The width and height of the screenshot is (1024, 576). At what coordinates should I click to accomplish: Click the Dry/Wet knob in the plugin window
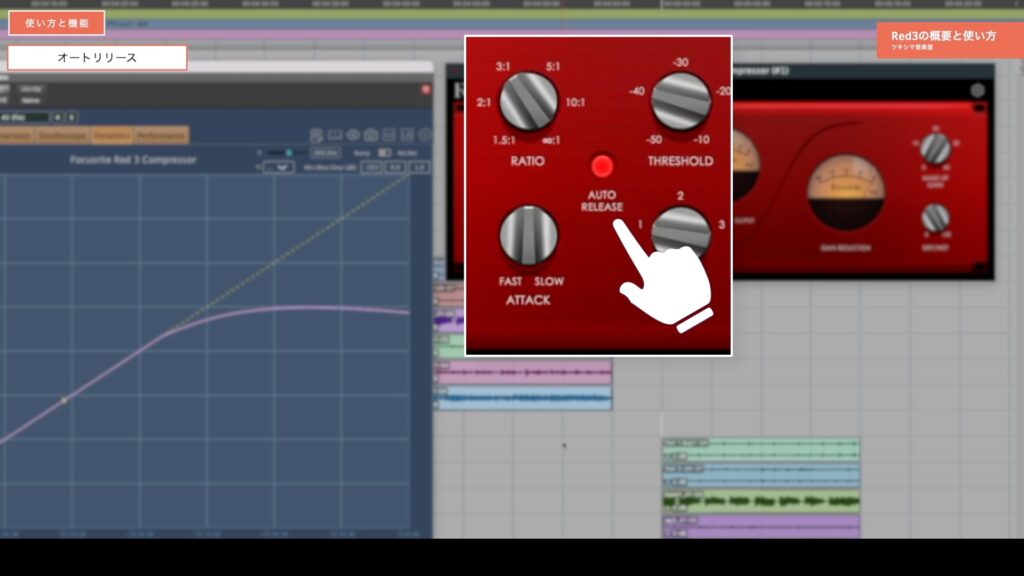tap(935, 218)
